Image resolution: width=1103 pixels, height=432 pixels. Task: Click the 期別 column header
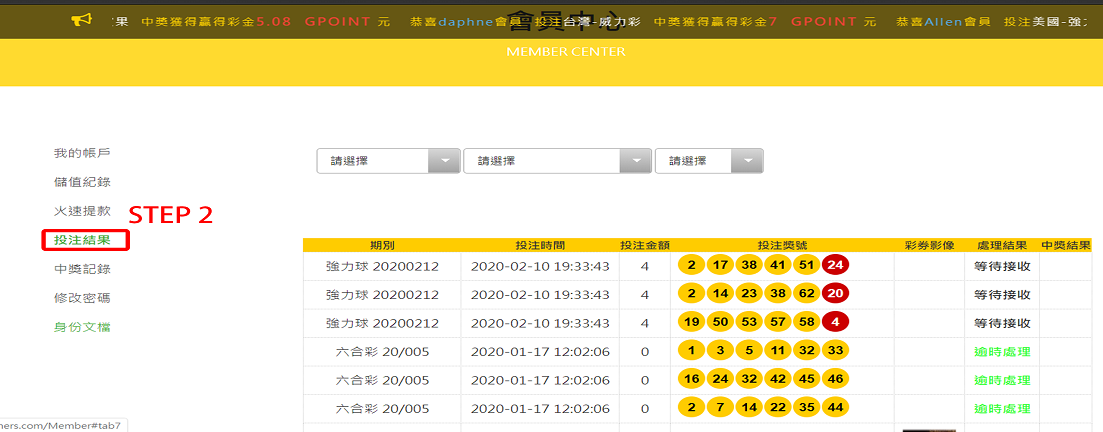(x=382, y=245)
